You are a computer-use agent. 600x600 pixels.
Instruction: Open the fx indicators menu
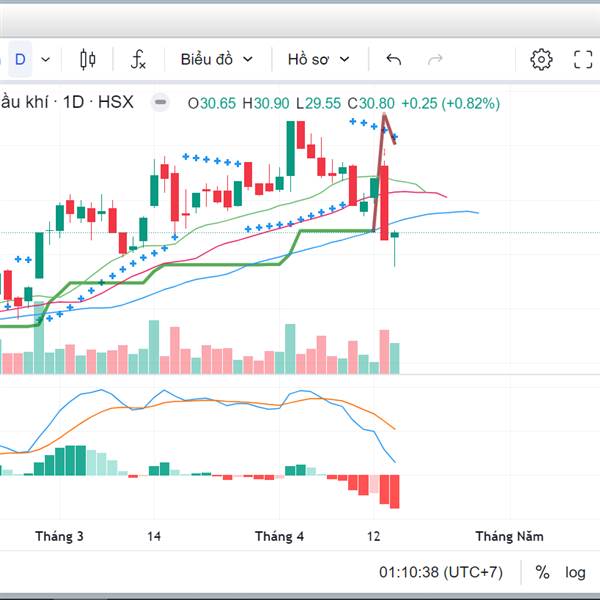pyautogui.click(x=138, y=60)
